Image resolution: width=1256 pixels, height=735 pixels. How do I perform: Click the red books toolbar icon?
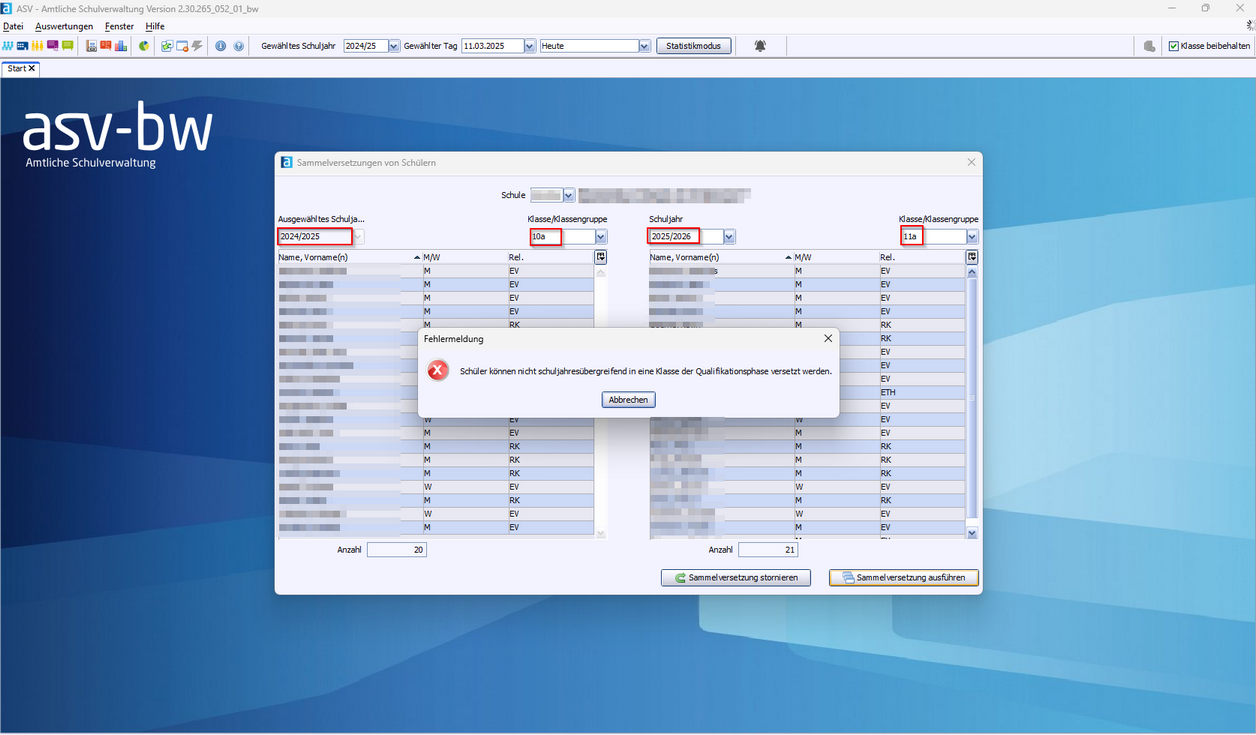click(105, 46)
